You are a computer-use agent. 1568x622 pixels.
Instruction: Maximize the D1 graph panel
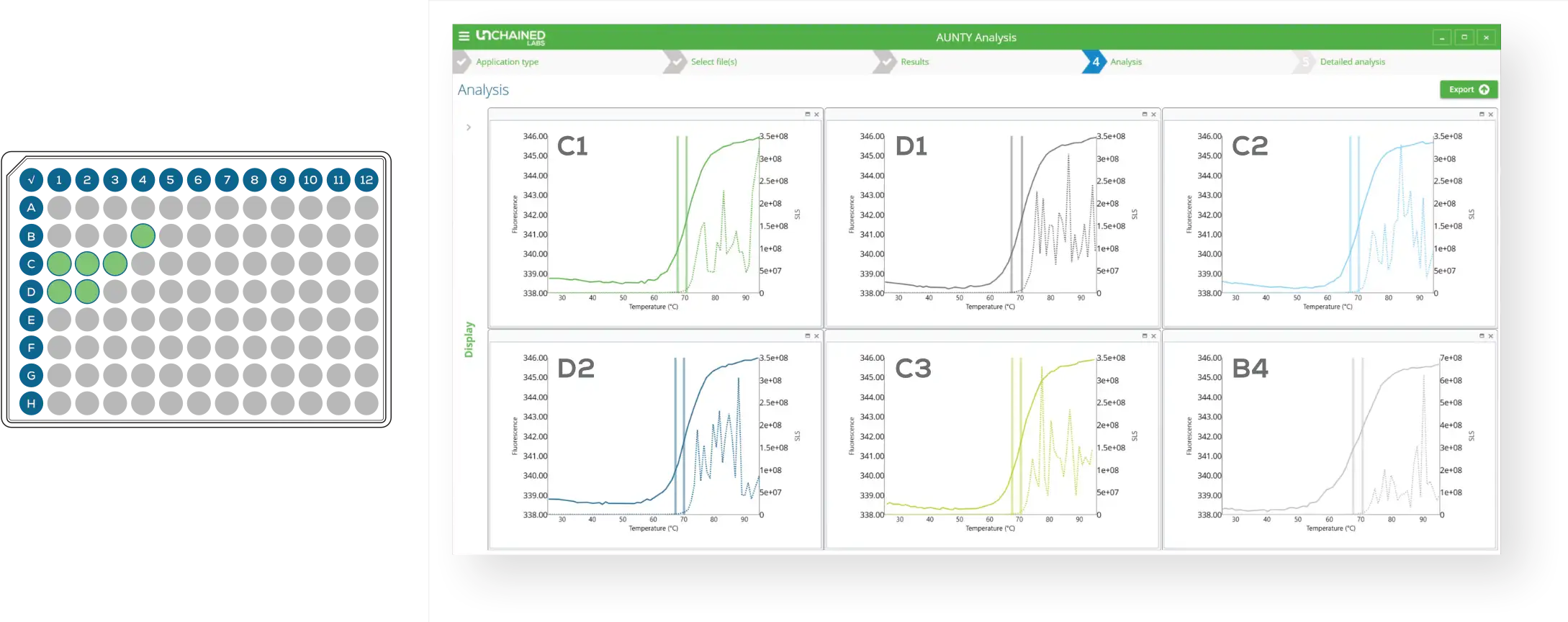(x=1144, y=114)
